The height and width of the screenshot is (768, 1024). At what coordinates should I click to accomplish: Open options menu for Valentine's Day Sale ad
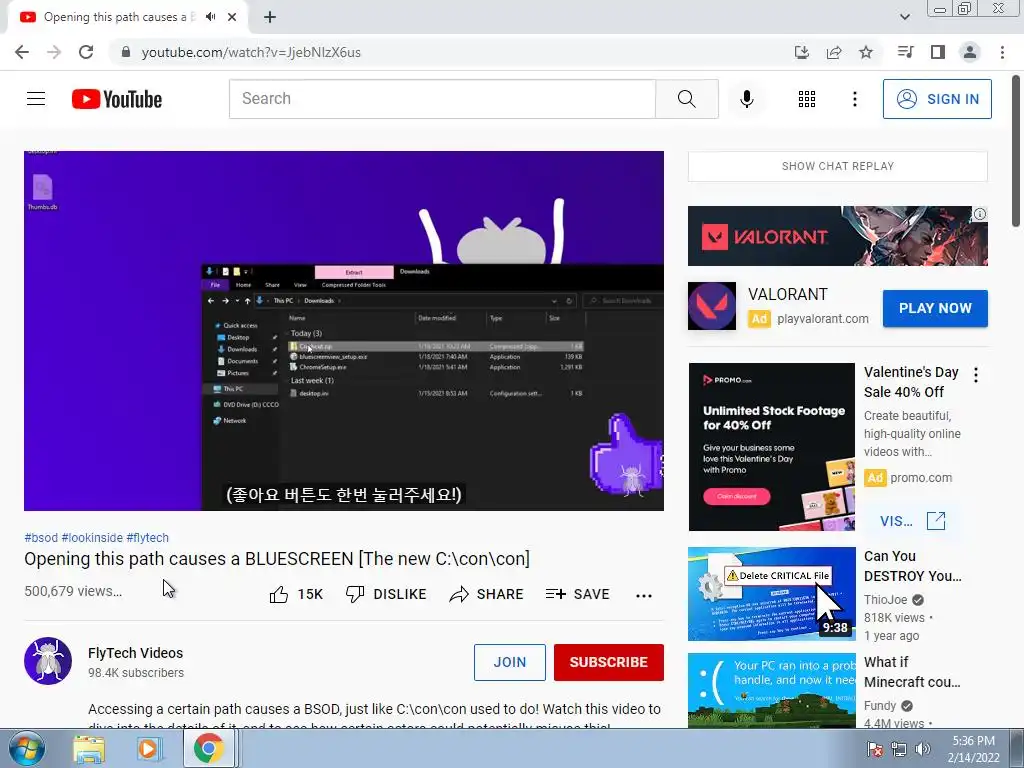point(976,375)
